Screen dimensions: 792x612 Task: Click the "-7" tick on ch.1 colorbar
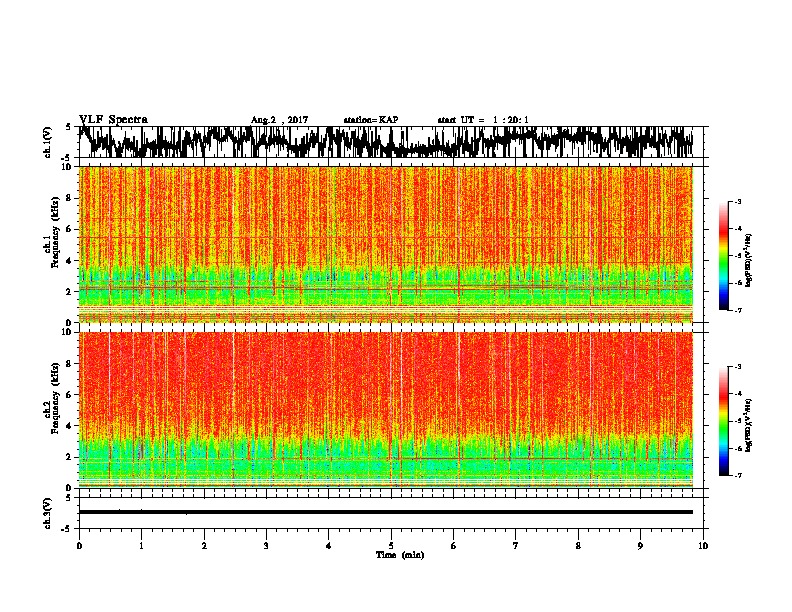737,310
